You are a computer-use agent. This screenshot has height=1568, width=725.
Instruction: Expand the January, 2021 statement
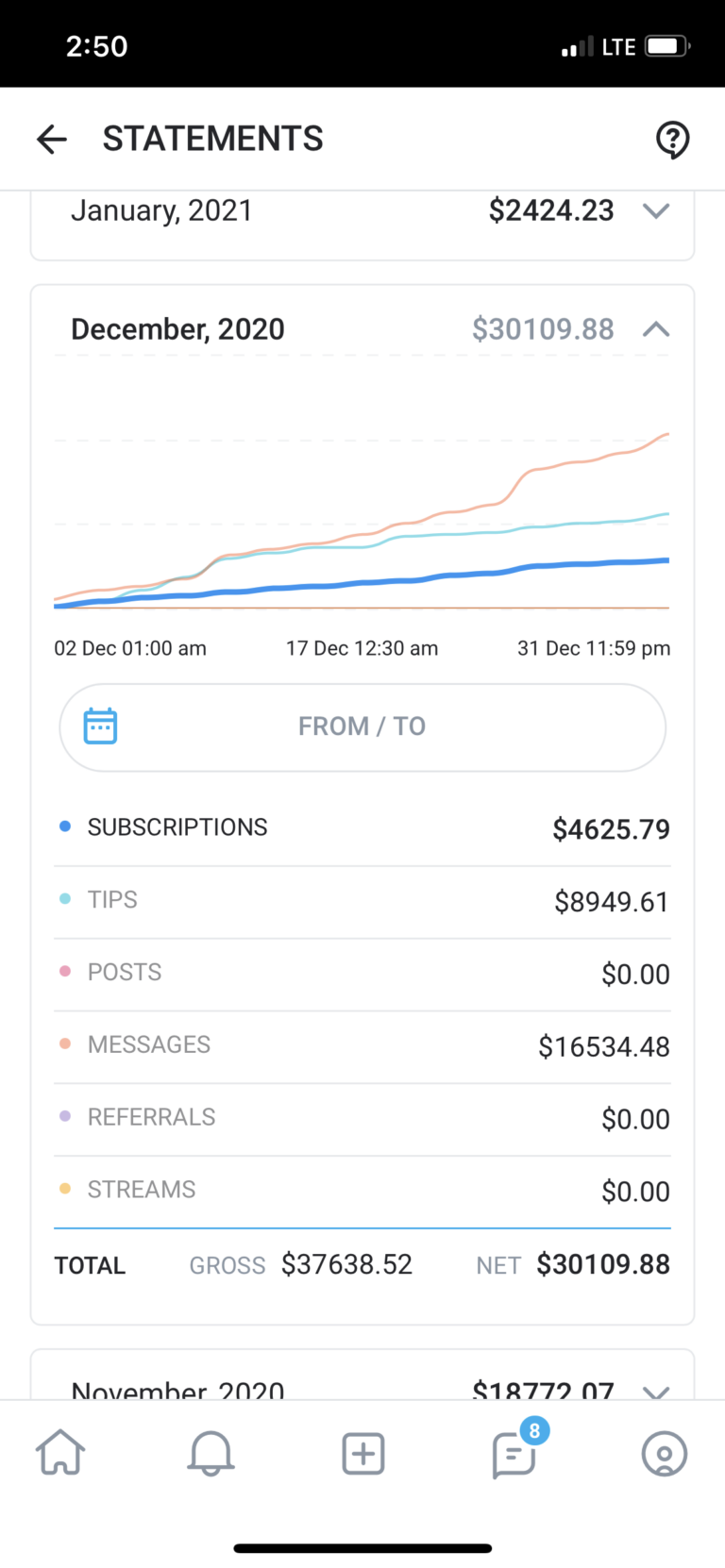[655, 211]
